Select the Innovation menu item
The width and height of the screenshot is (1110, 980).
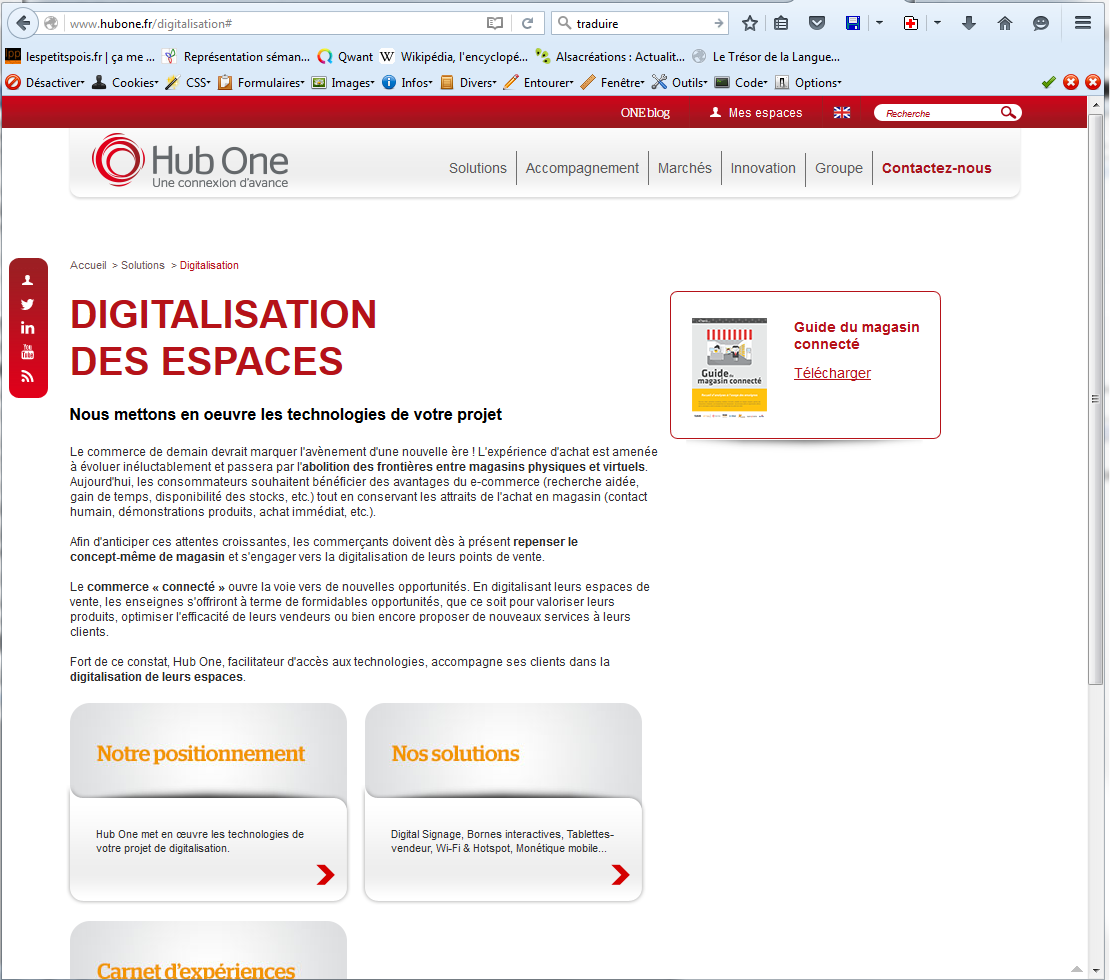[763, 168]
